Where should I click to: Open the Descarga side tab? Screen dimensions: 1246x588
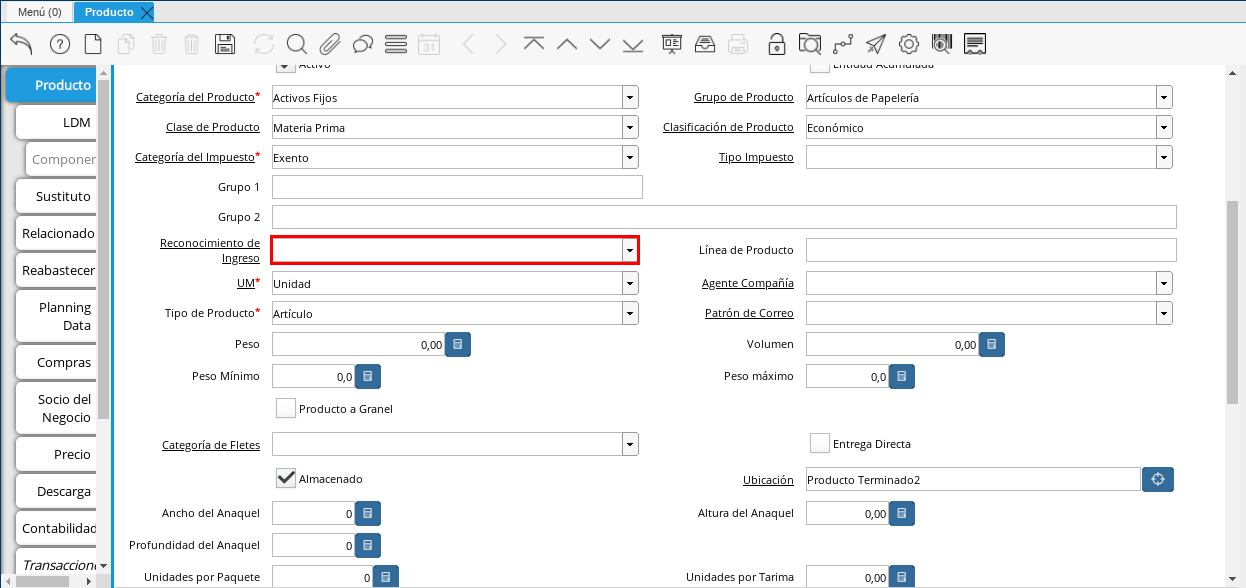(x=58, y=491)
